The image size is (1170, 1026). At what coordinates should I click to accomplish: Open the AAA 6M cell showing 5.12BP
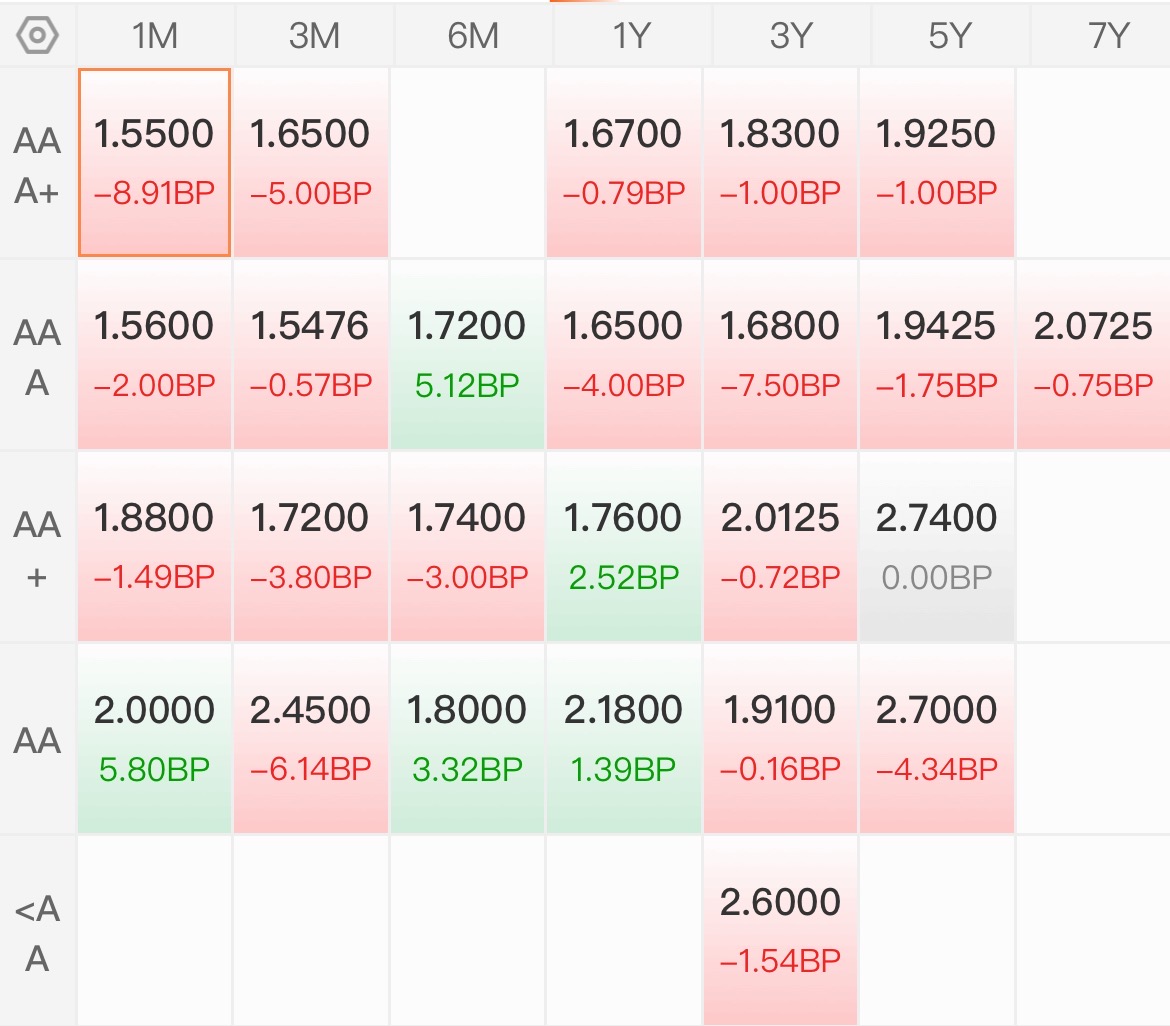pyautogui.click(x=467, y=354)
